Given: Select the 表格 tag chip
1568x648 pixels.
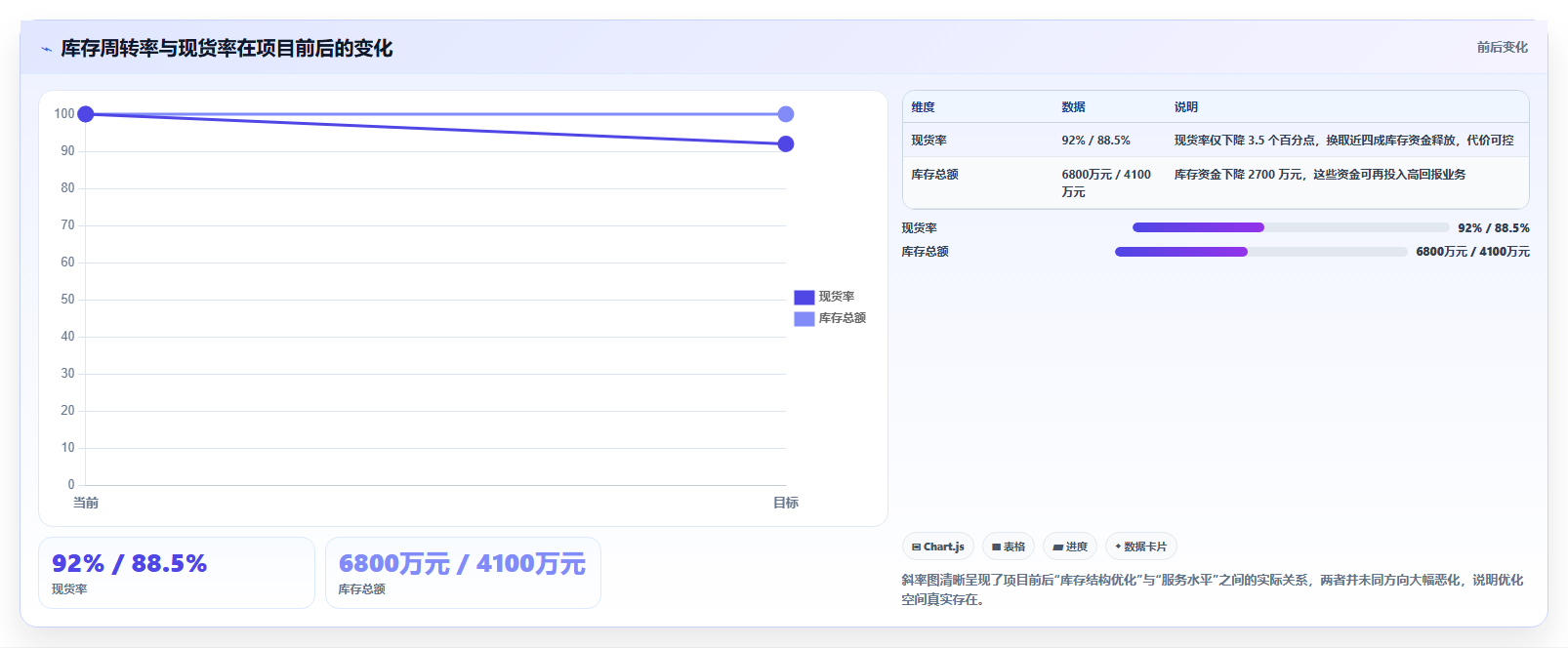Looking at the screenshot, I should [1009, 547].
